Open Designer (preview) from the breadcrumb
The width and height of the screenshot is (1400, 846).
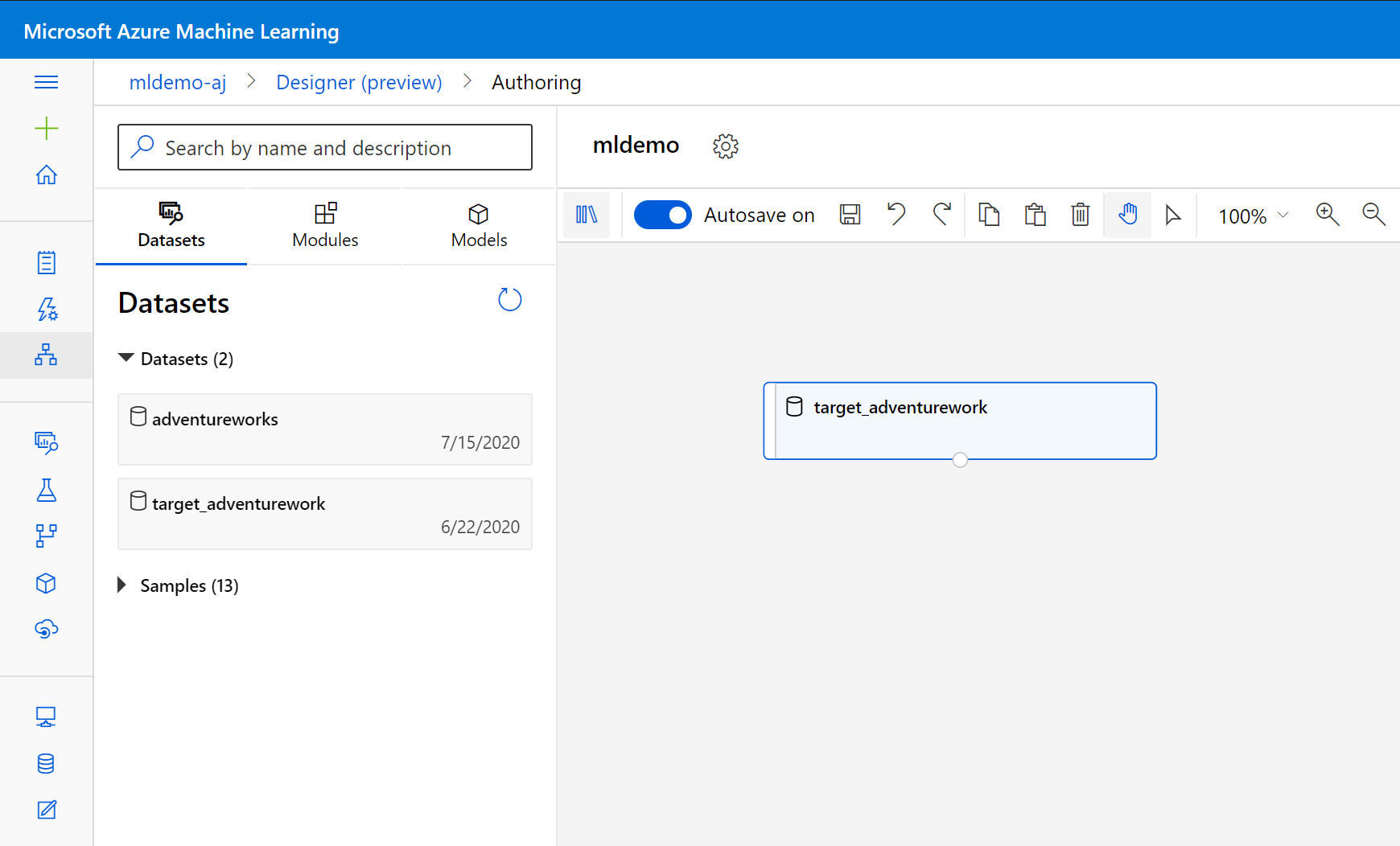pos(359,81)
